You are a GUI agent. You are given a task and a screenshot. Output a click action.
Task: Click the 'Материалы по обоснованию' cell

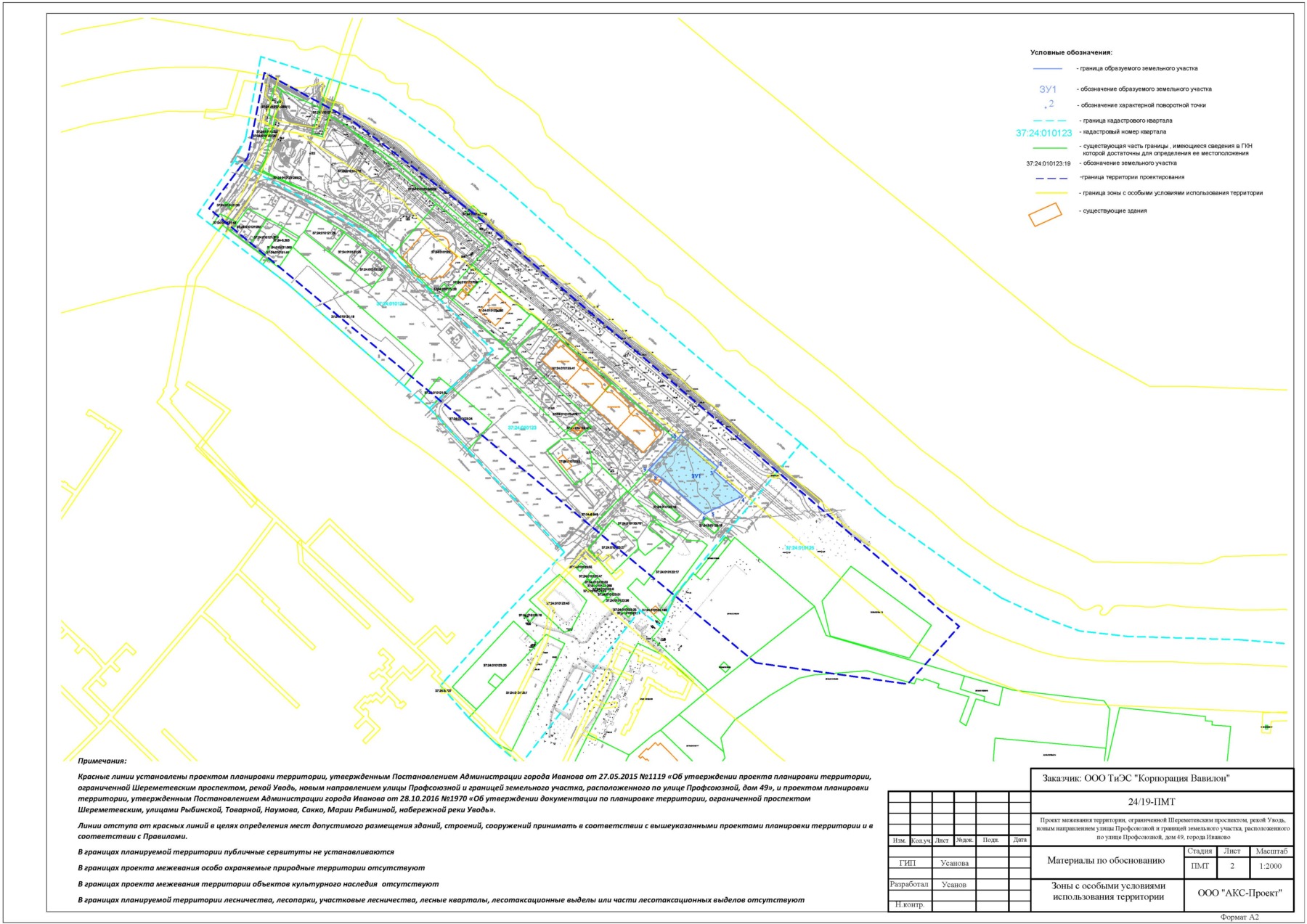[x=1106, y=861]
